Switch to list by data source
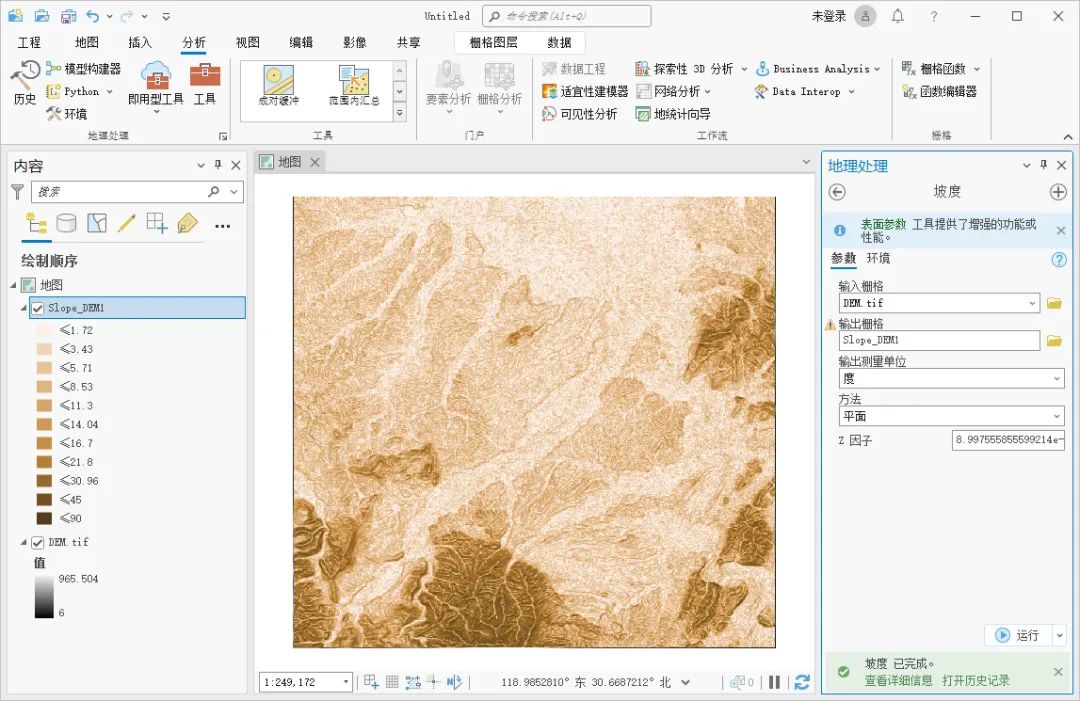The height and width of the screenshot is (701, 1080). [x=66, y=223]
